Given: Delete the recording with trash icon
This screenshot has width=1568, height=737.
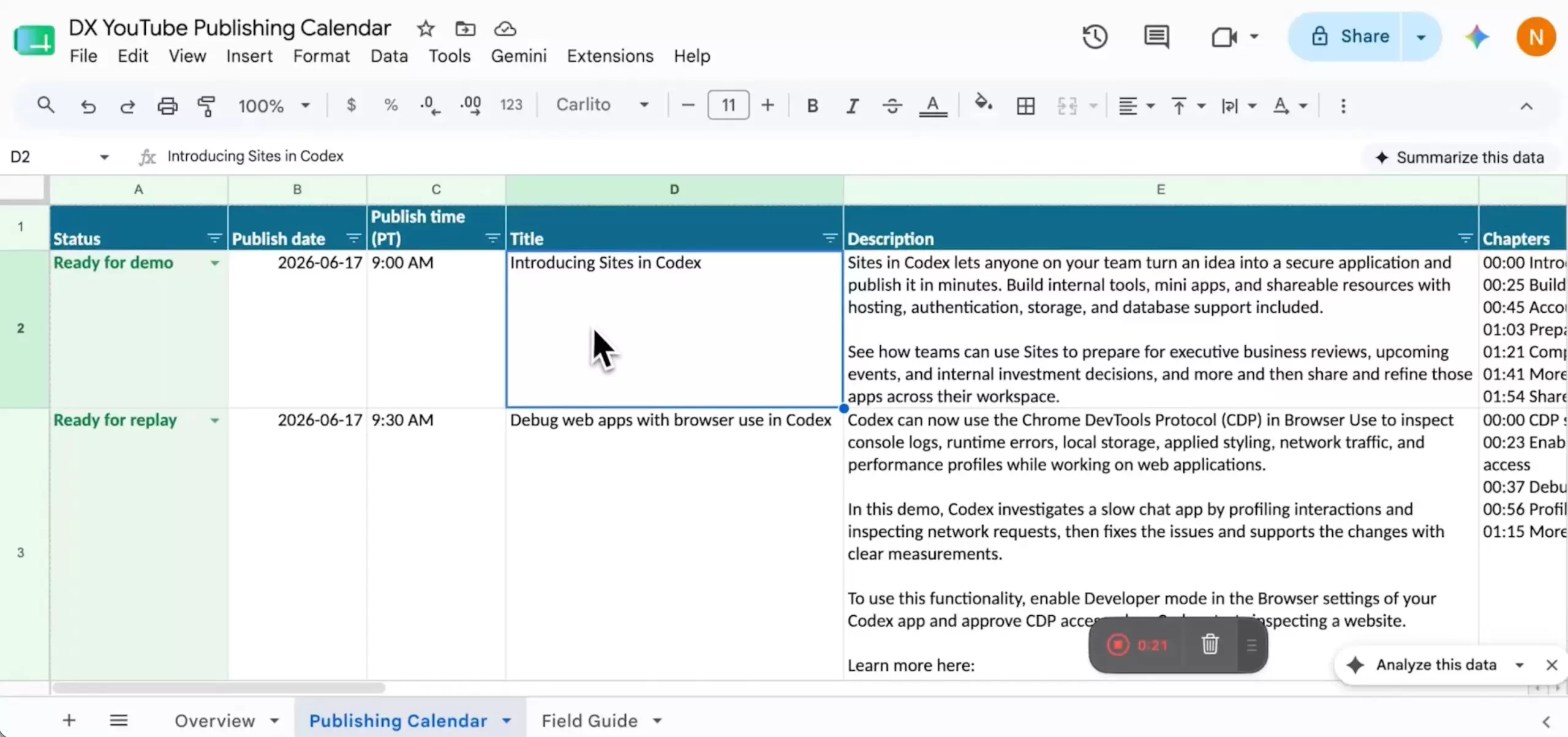Looking at the screenshot, I should (x=1210, y=645).
